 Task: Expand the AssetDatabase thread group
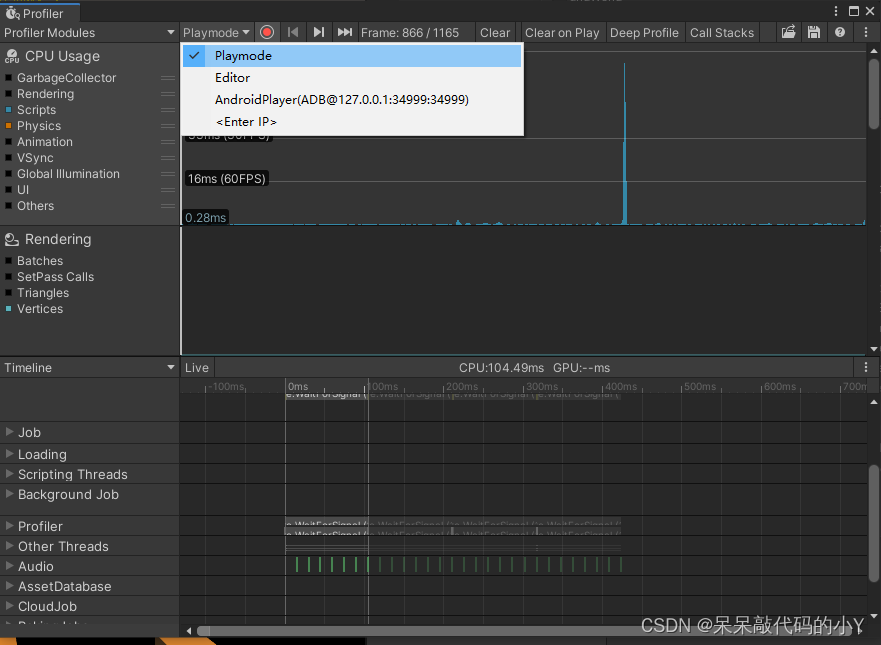pyautogui.click(x=9, y=585)
